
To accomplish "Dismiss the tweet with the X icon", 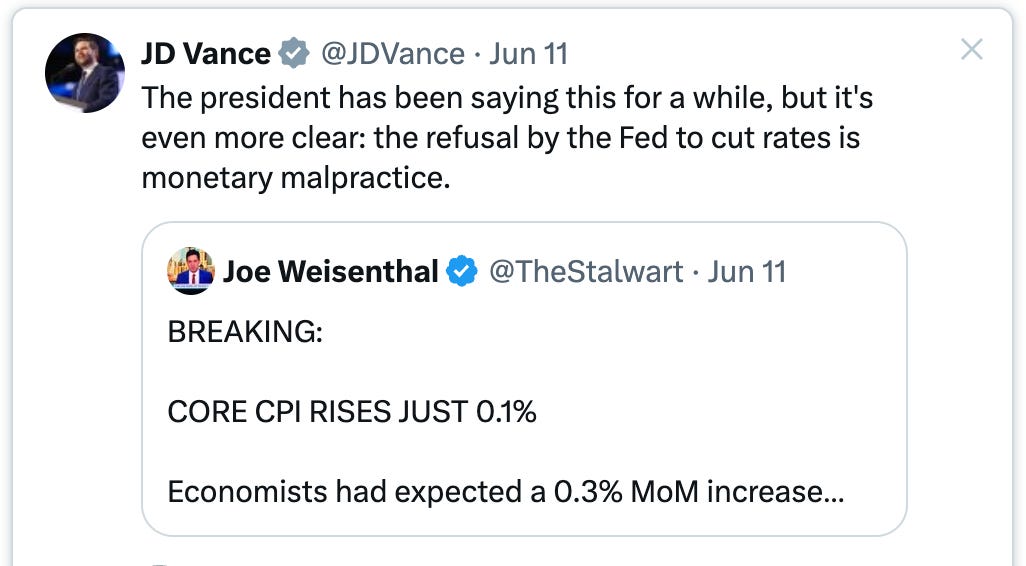I will click(971, 50).
